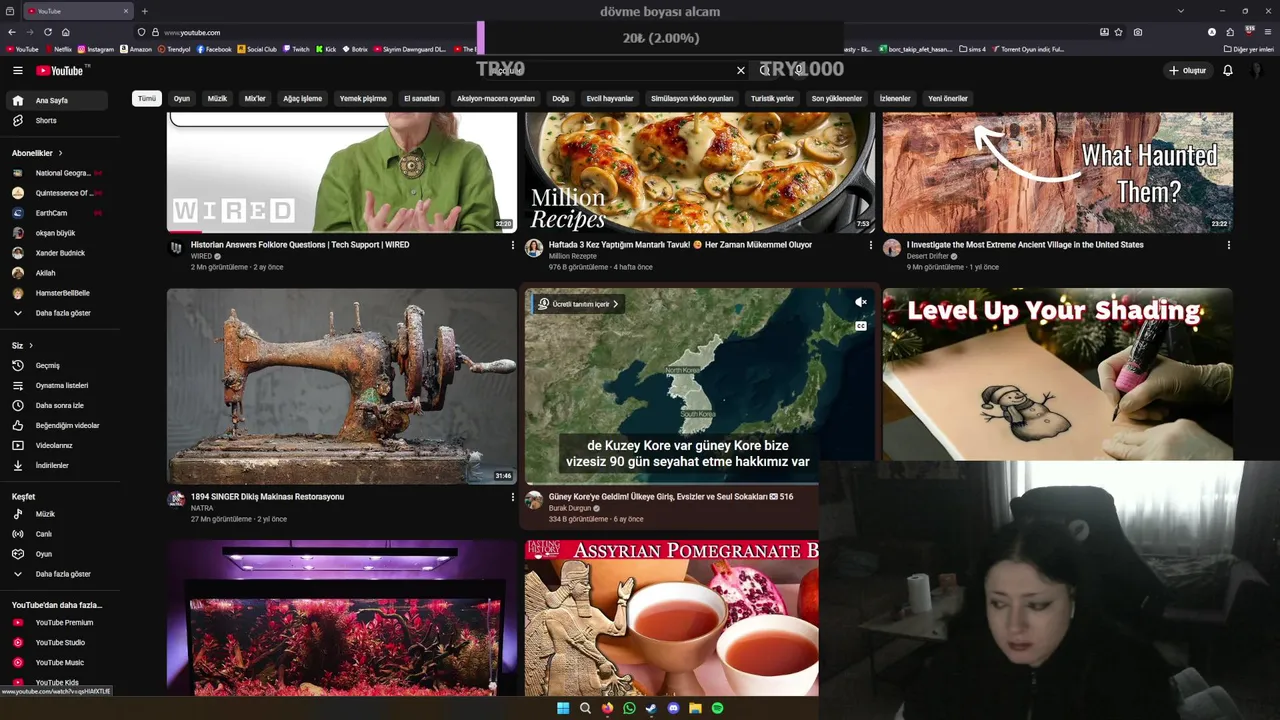Open Güney Kore'ye Geldim video title

[671, 497]
